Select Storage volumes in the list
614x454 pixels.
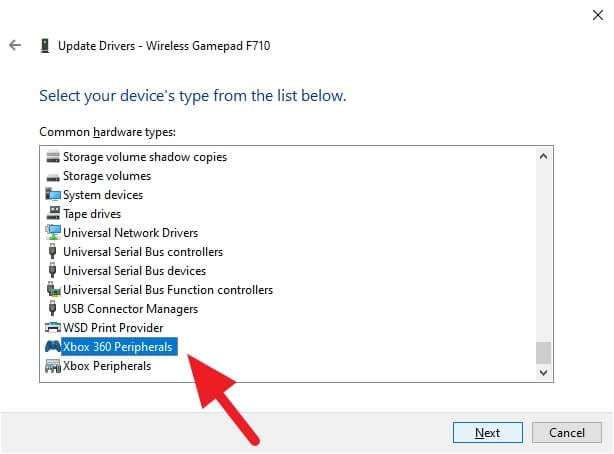pos(107,176)
